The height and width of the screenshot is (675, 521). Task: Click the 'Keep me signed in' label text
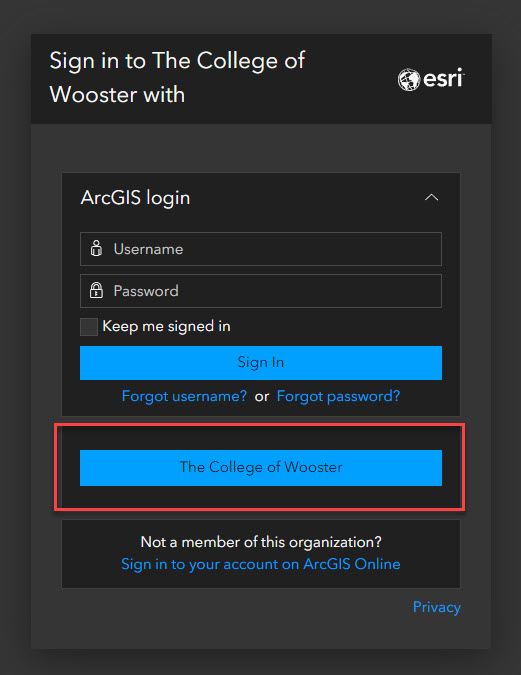tap(166, 326)
